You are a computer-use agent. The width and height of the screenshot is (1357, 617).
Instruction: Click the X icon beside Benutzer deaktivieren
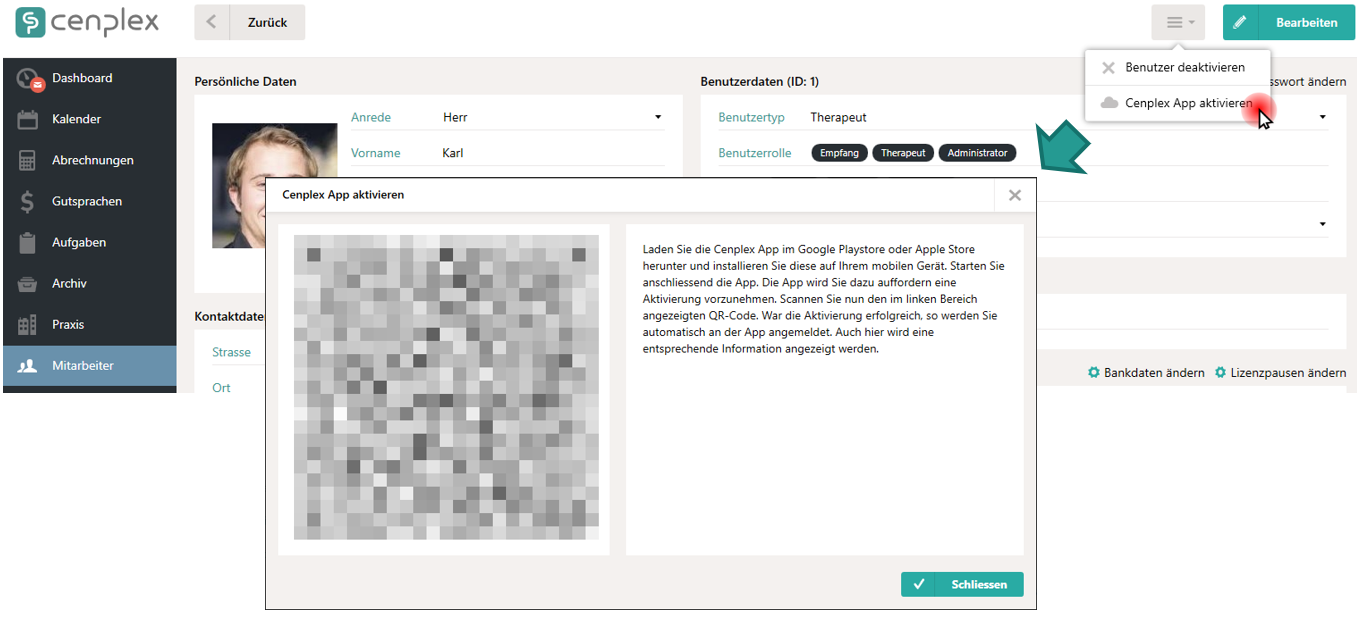(x=1108, y=68)
